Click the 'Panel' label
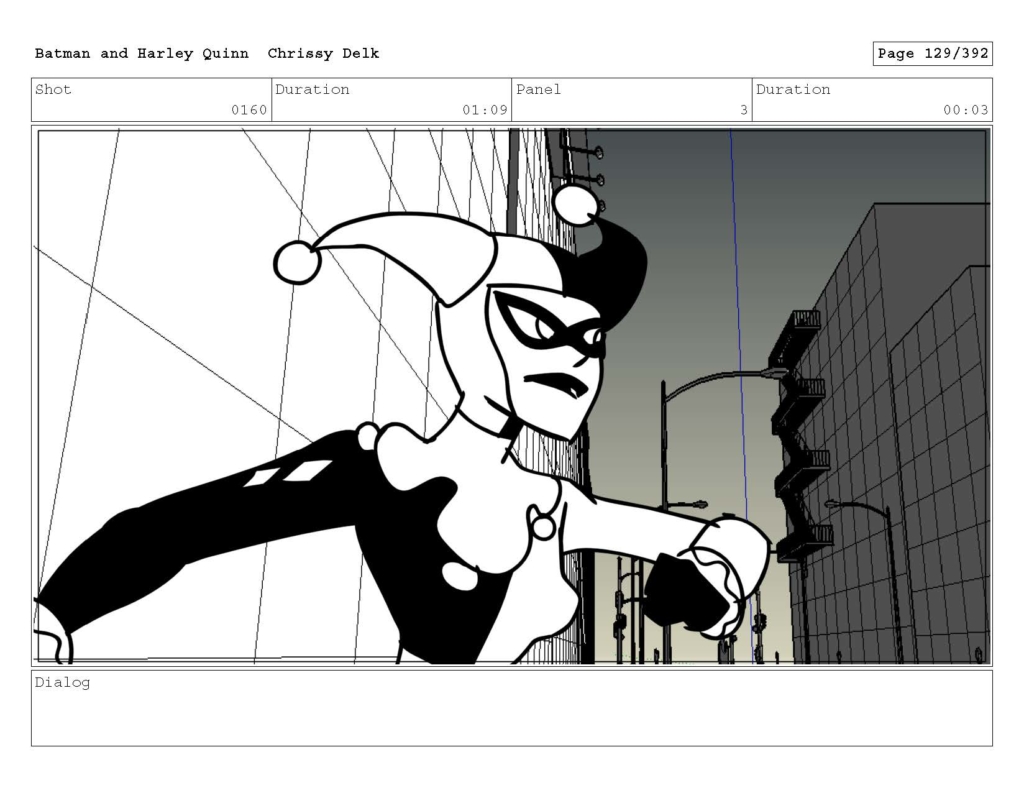This screenshot has width=1024, height=793. click(538, 89)
